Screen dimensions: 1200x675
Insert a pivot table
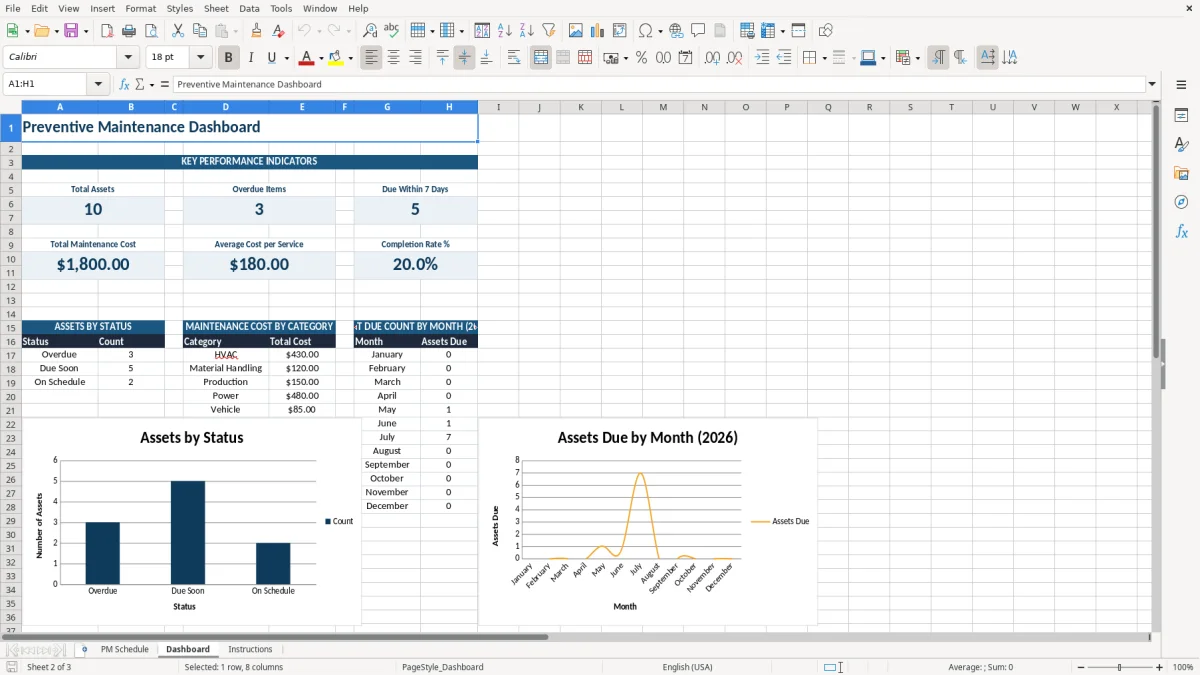pyautogui.click(x=620, y=31)
